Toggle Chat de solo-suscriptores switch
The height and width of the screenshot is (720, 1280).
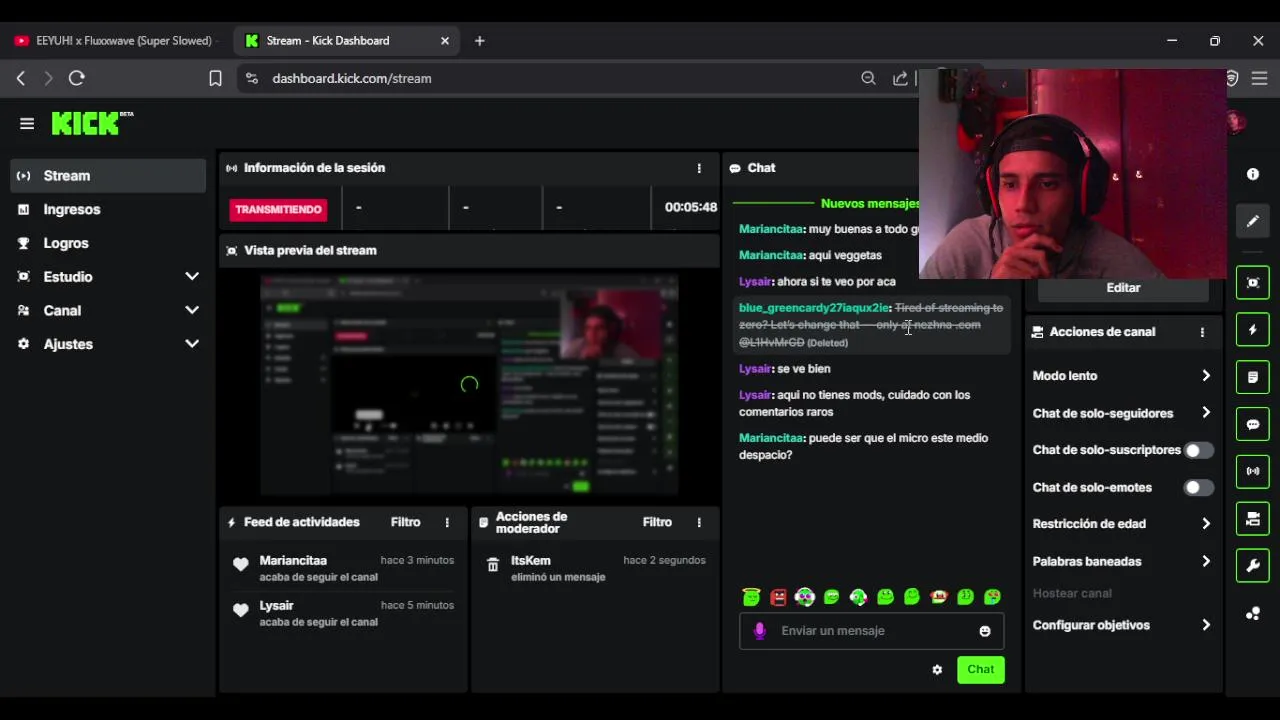pos(1199,450)
